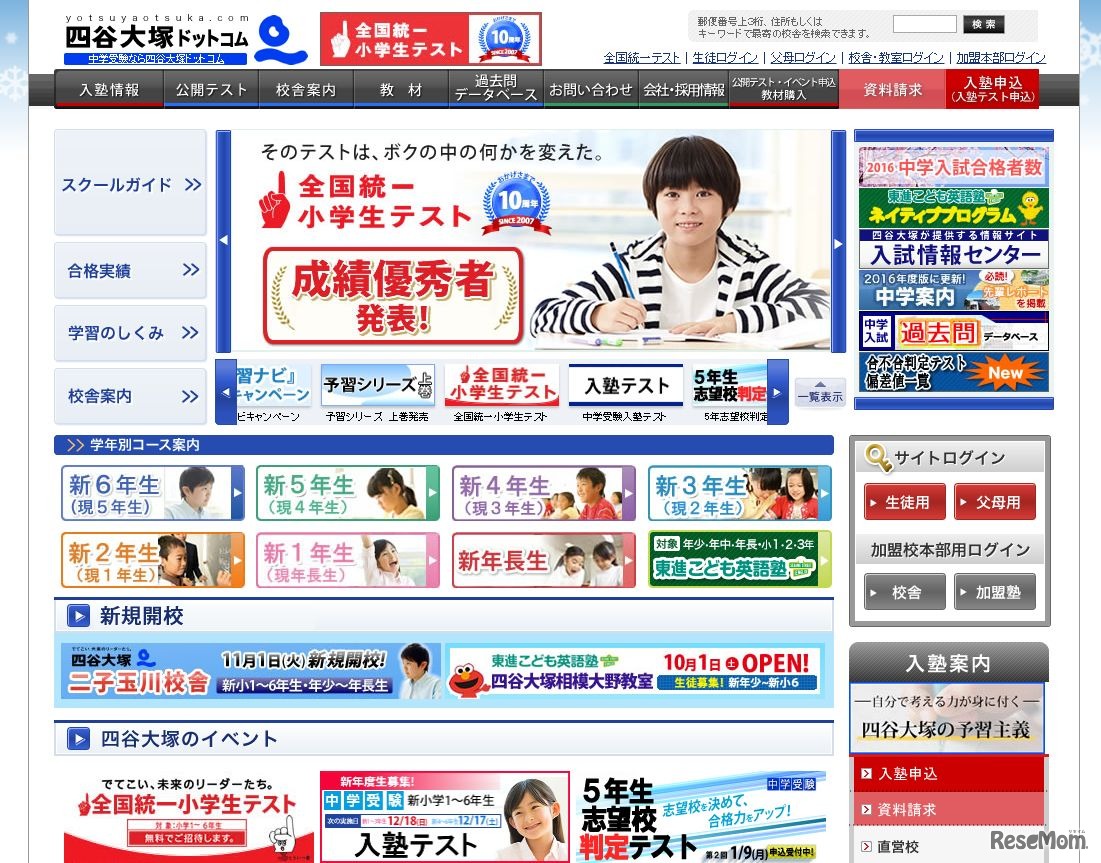Open the 学習のしくみ sidebar button
The image size is (1101, 863).
[131, 333]
